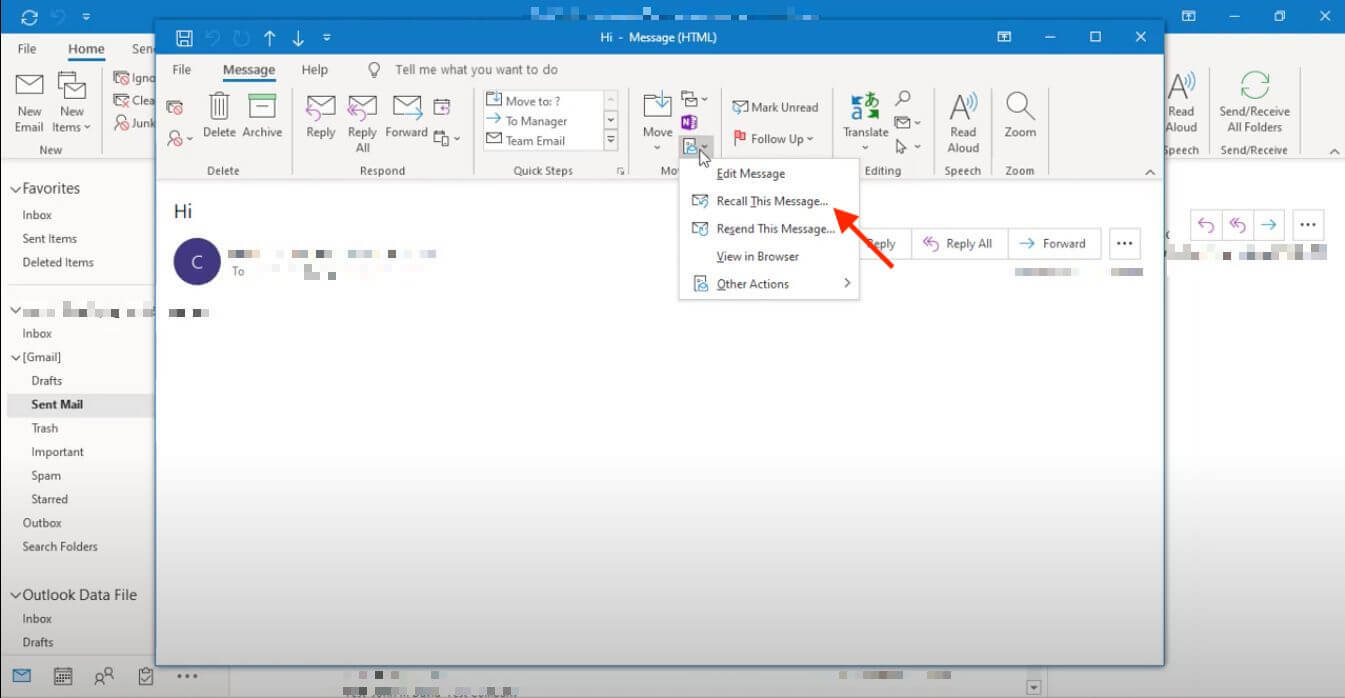
Task: Select the Translate icon
Action: pos(863,118)
